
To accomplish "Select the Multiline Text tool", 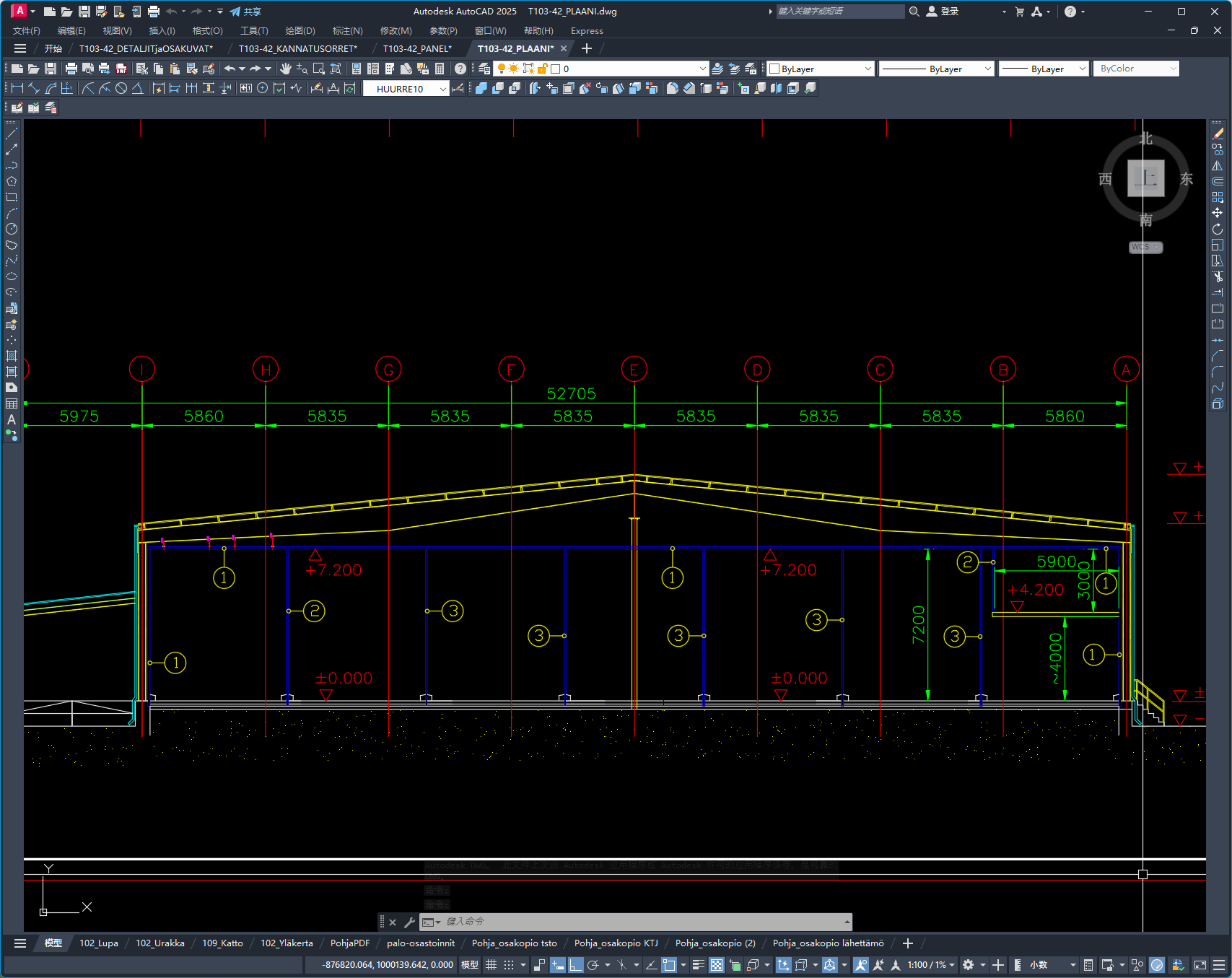I will 12,419.
